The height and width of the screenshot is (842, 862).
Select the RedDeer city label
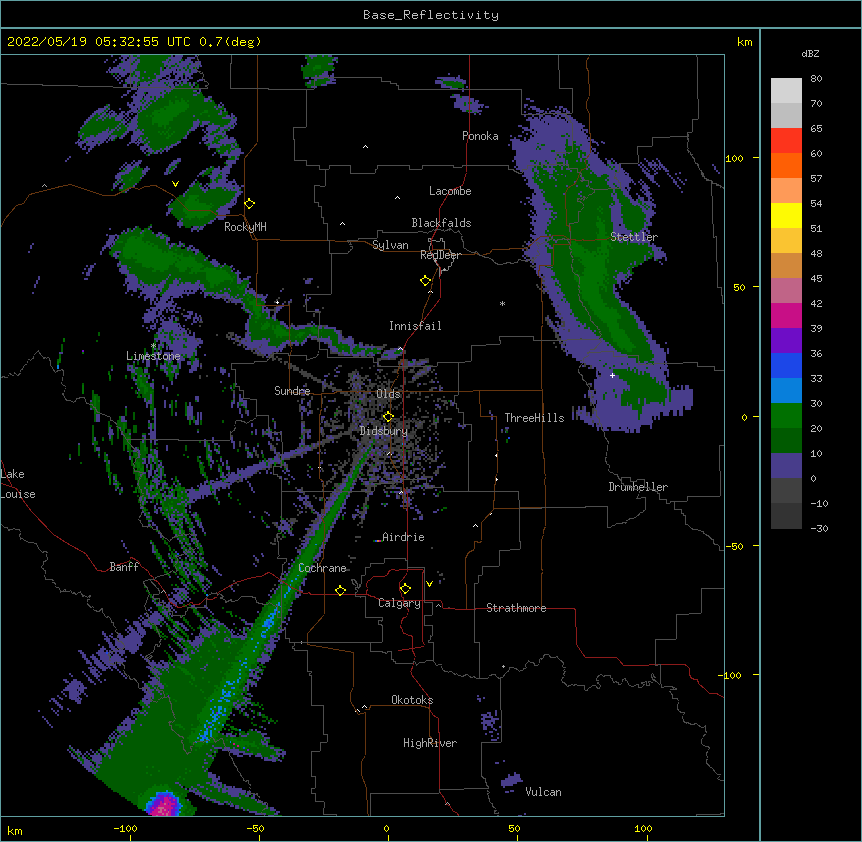[440, 255]
